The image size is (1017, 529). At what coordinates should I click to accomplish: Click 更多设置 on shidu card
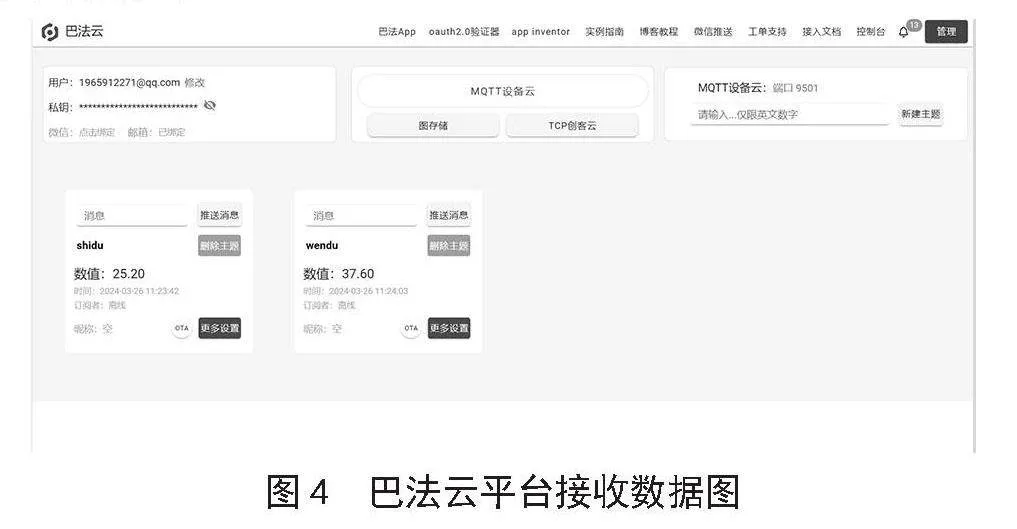pos(219,328)
